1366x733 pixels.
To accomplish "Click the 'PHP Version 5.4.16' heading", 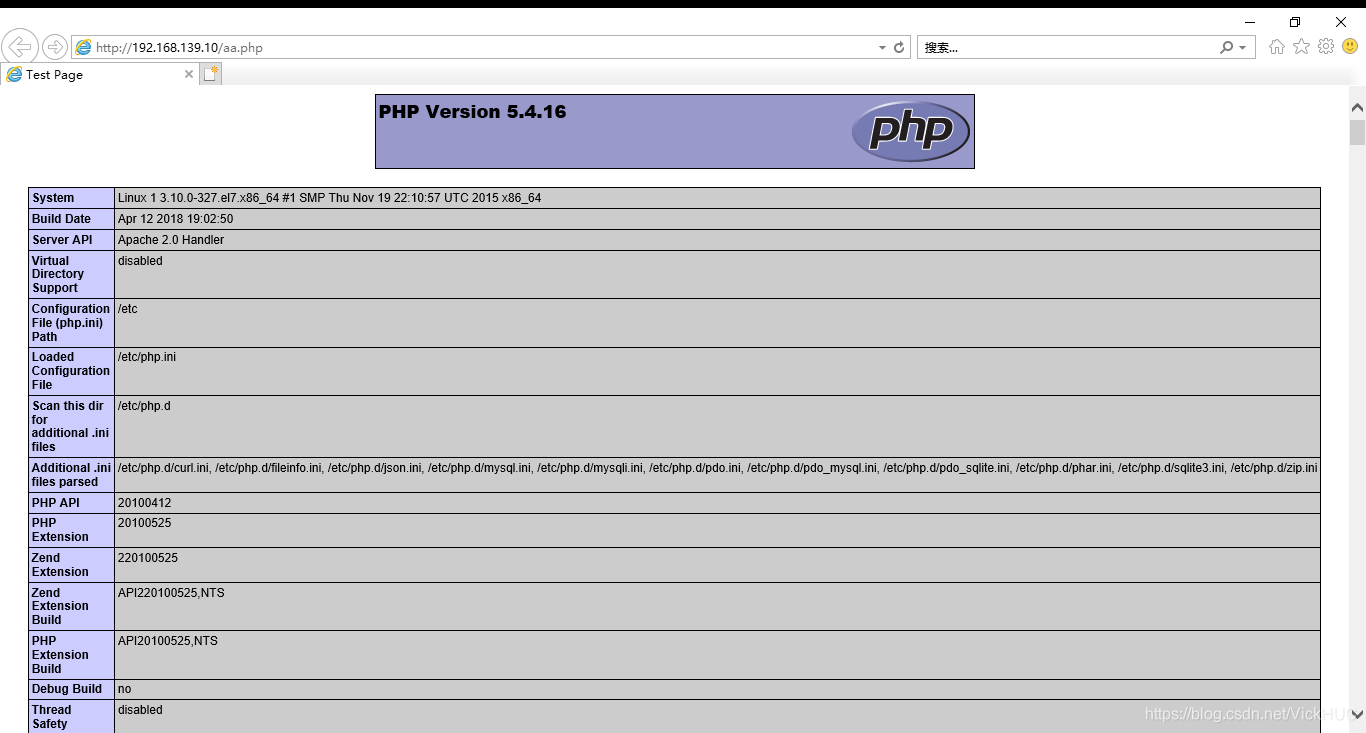I will tap(472, 112).
